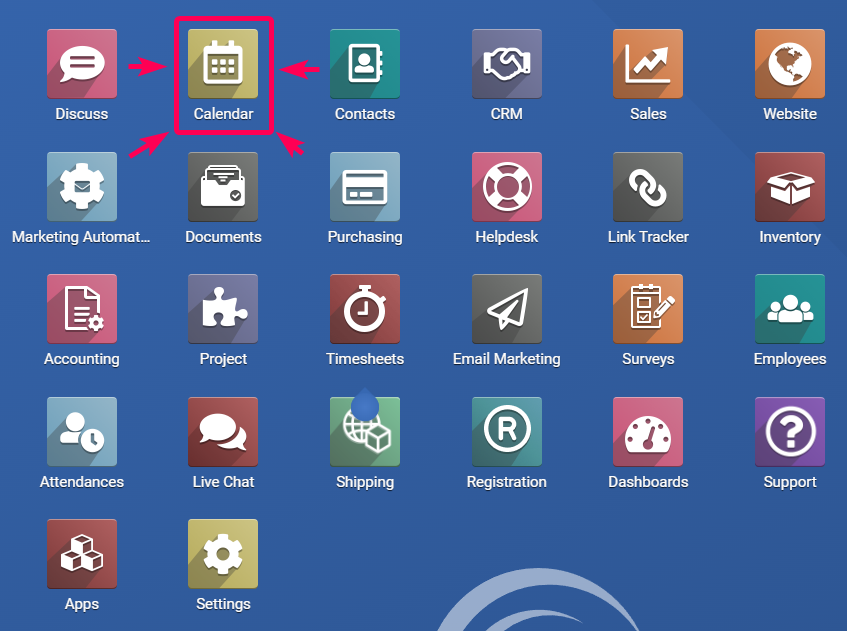Open the Support question mark icon
This screenshot has height=631, width=847.
point(790,432)
